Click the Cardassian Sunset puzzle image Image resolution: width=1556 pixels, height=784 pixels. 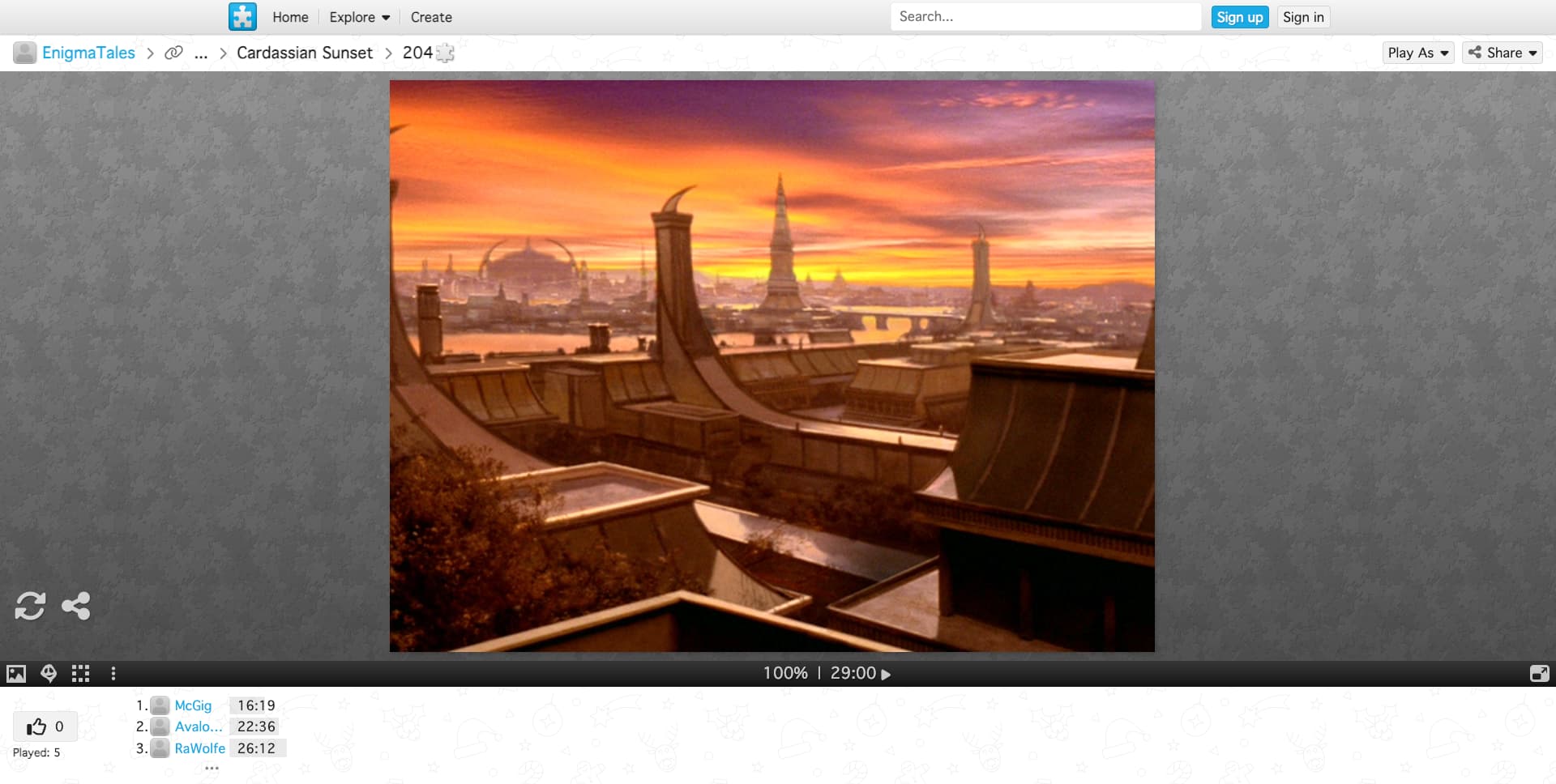(x=772, y=366)
